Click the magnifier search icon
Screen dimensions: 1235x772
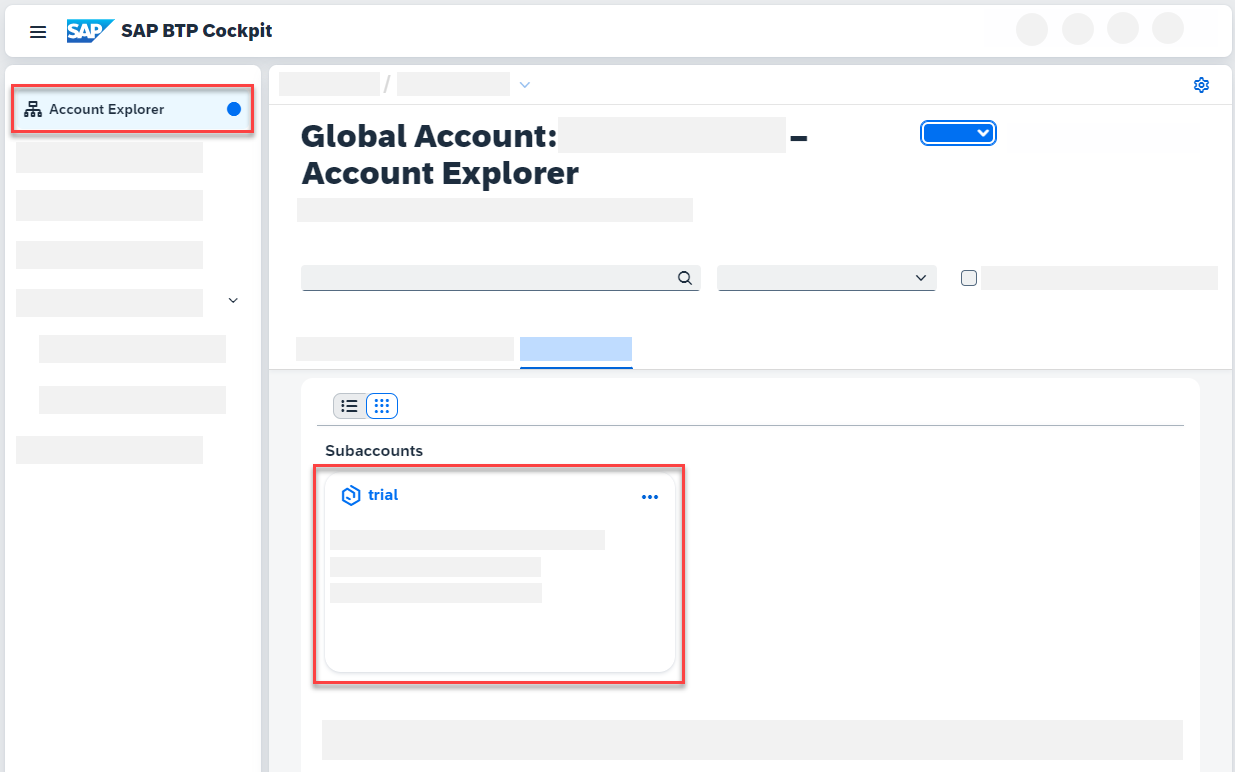[685, 278]
